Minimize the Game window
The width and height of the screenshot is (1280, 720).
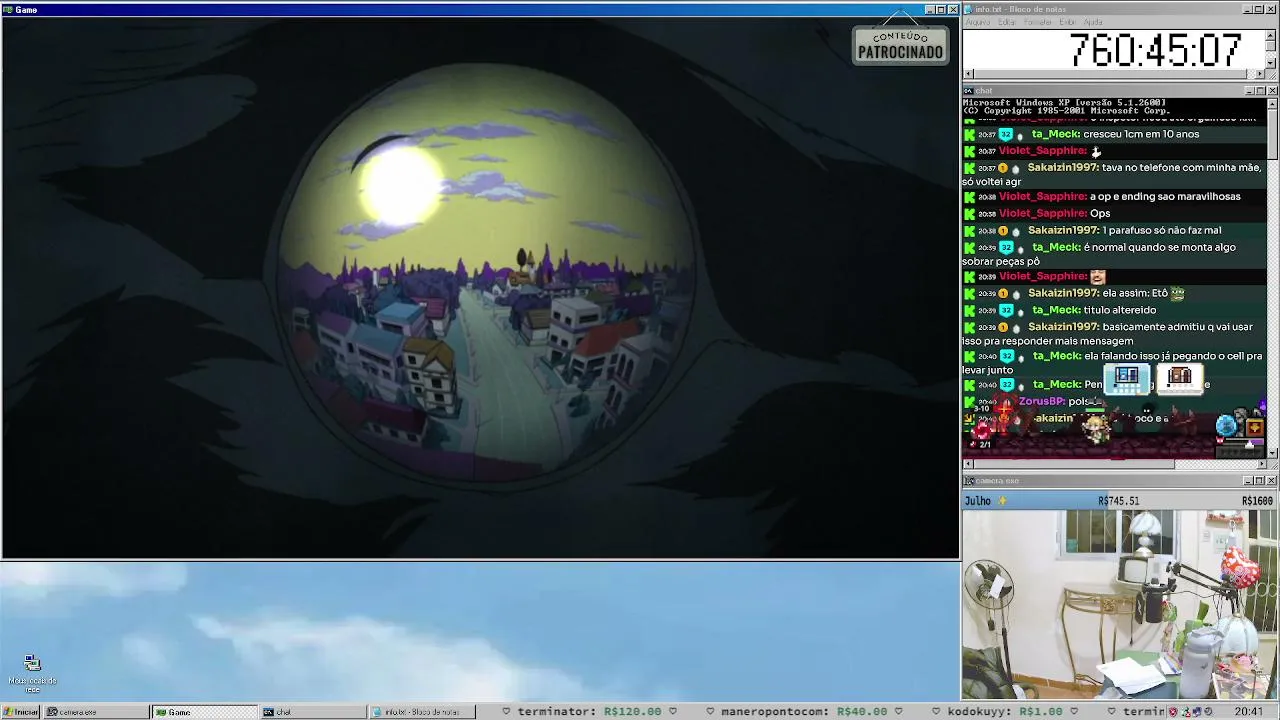point(929,10)
